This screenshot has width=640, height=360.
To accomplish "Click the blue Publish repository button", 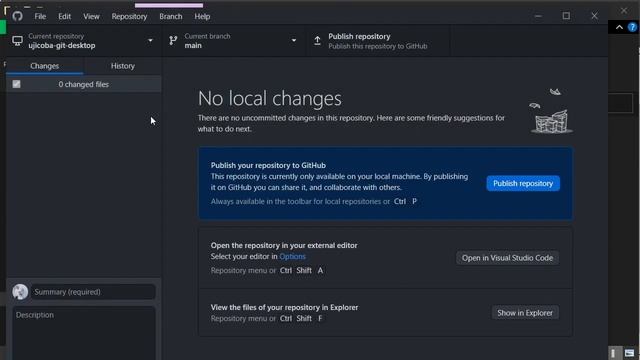I will tap(523, 183).
